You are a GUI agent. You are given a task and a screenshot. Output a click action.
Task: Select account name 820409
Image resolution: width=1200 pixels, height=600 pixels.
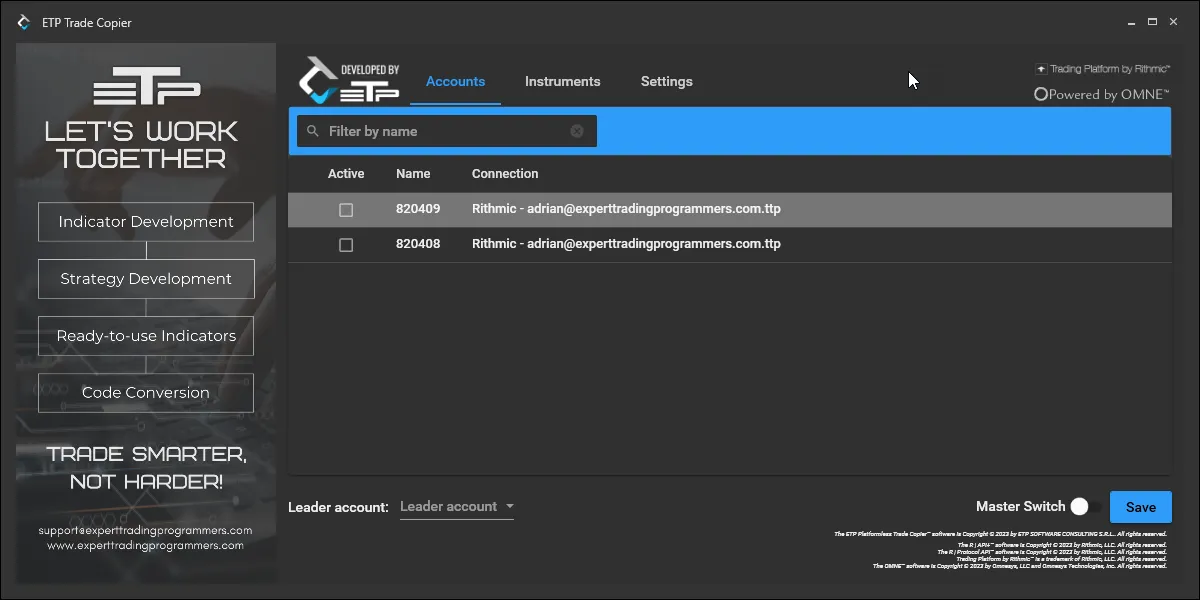pos(418,210)
